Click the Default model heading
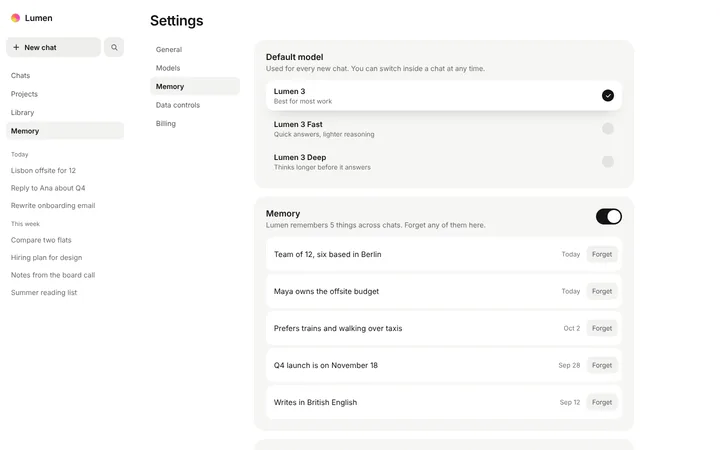The height and width of the screenshot is (450, 720). 294,57
